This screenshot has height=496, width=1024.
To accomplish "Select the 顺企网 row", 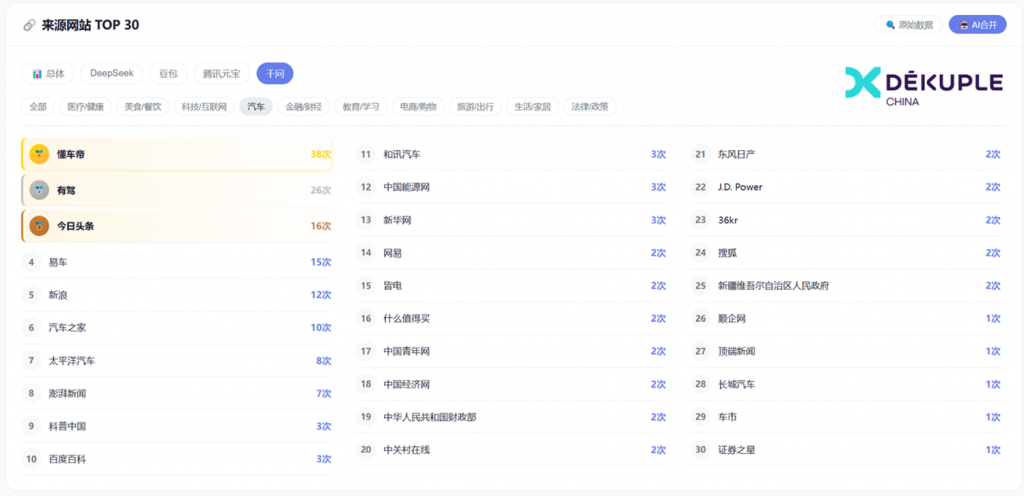I will point(846,318).
